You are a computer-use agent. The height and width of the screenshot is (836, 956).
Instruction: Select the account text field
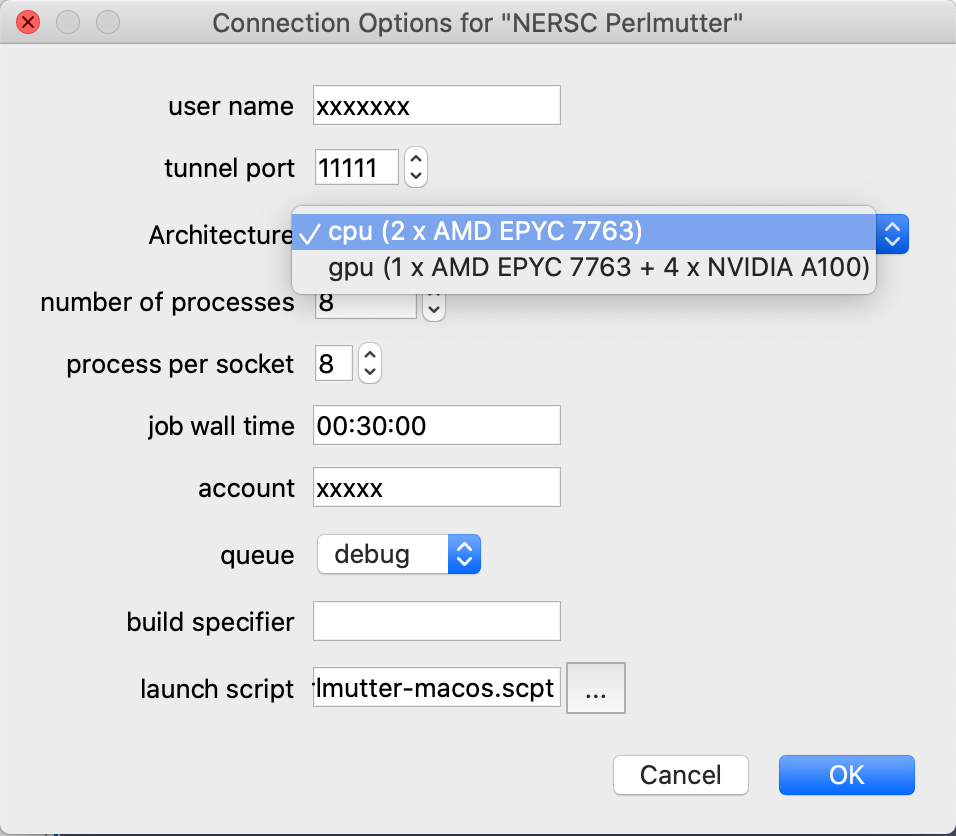pos(436,487)
